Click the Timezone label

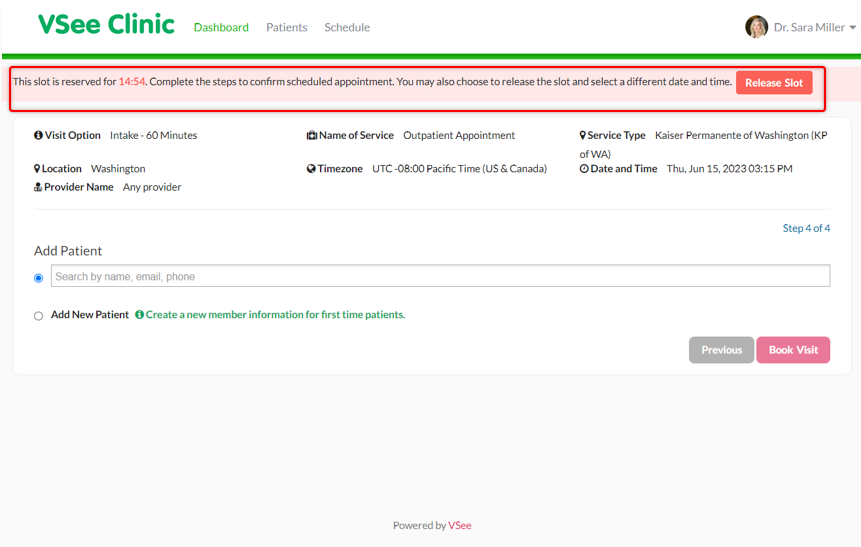coord(340,169)
